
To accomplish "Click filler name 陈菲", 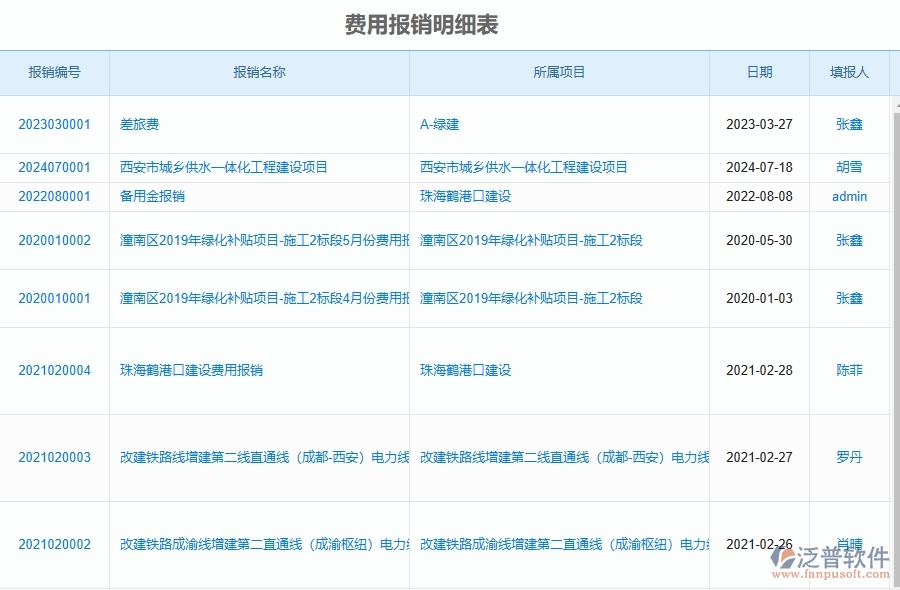I will [848, 369].
